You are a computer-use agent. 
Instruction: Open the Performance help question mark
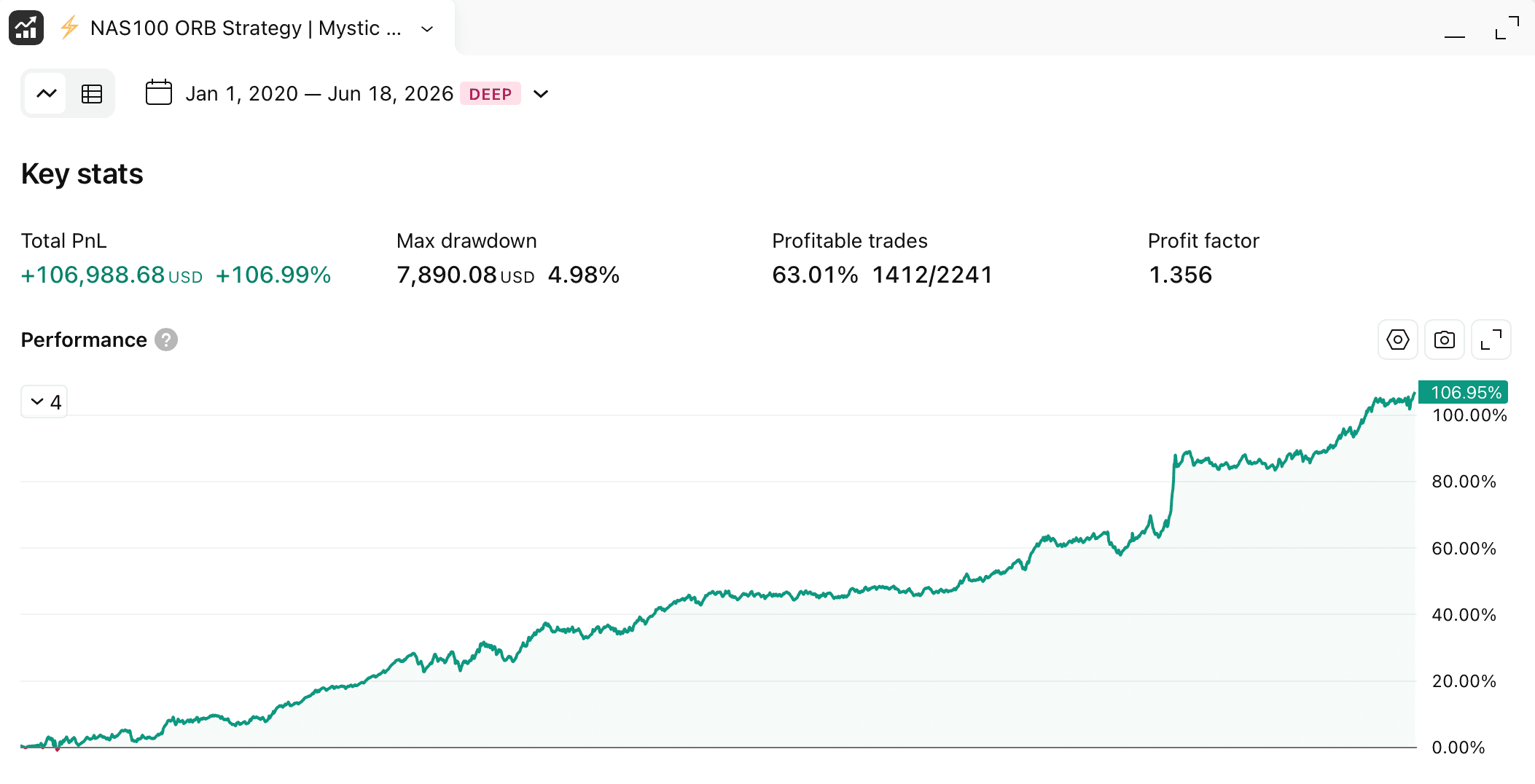(166, 340)
